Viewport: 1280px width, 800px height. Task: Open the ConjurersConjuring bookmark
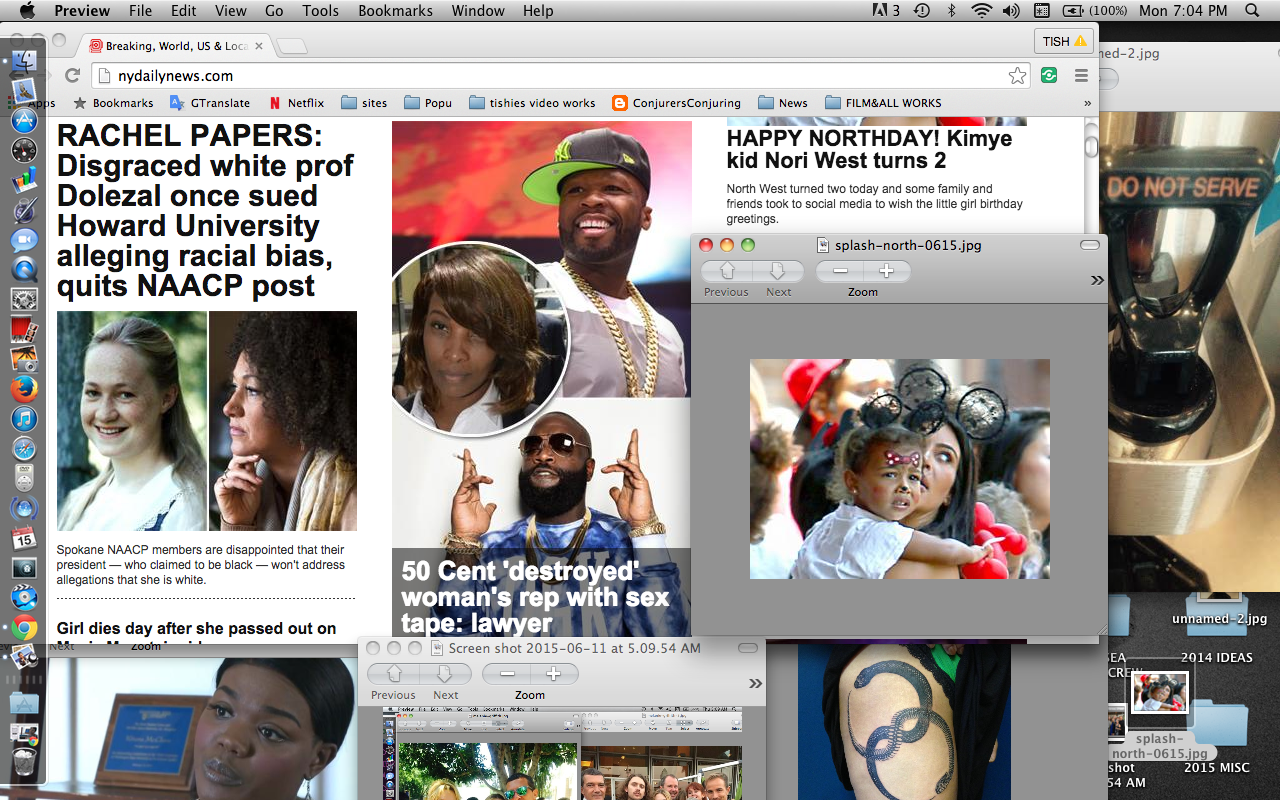pyautogui.click(x=676, y=103)
